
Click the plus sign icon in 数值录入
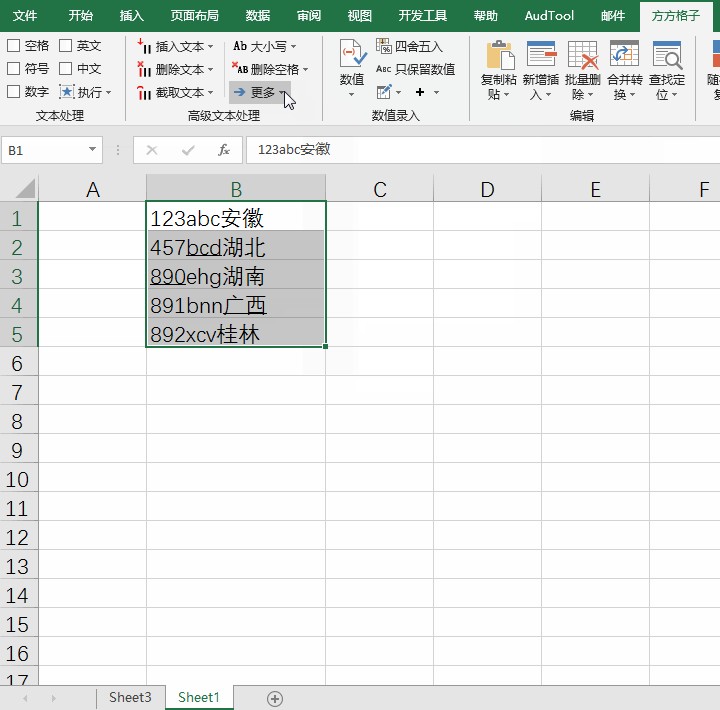(420, 92)
